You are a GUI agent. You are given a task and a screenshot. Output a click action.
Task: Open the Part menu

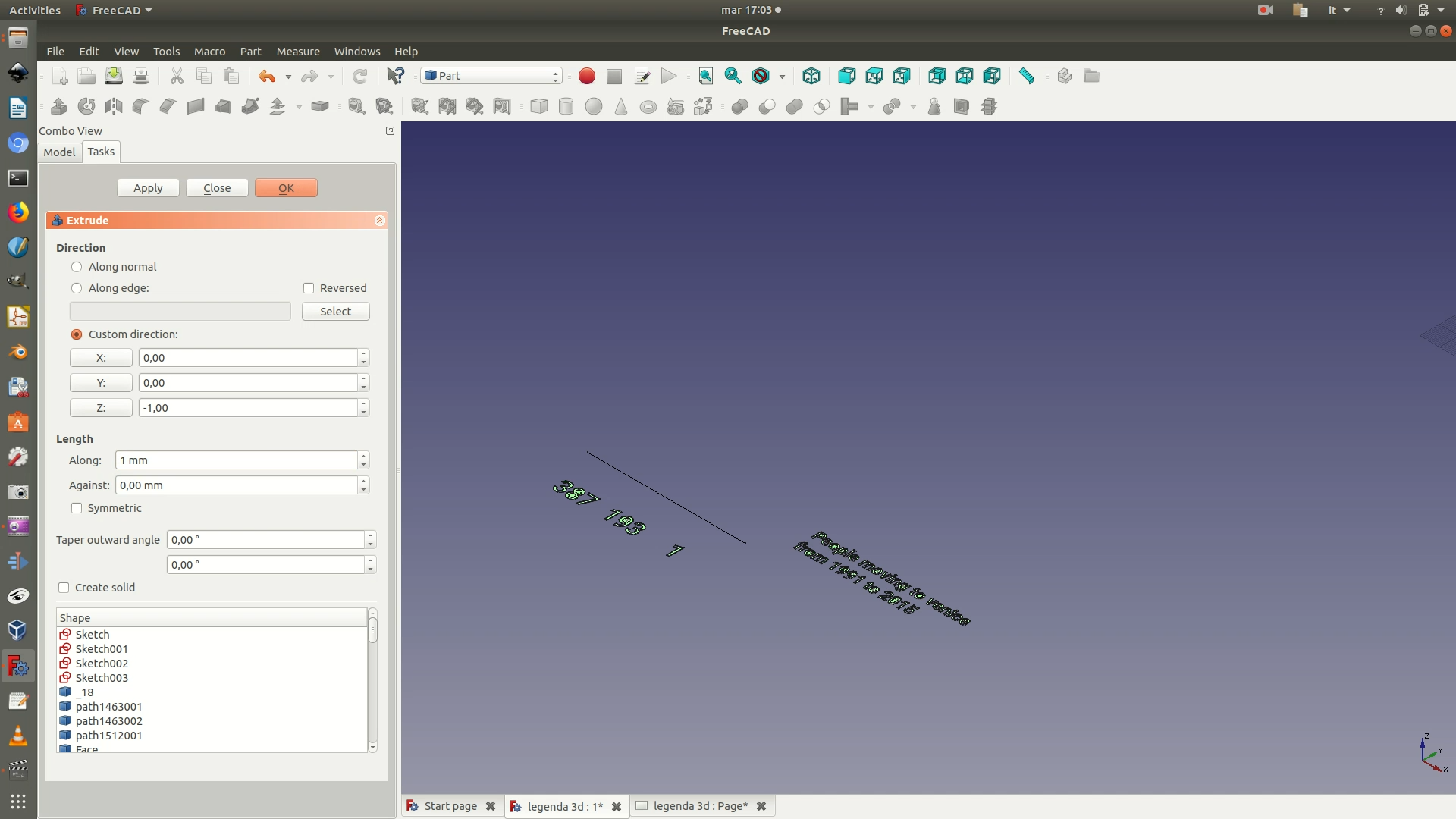tap(250, 52)
